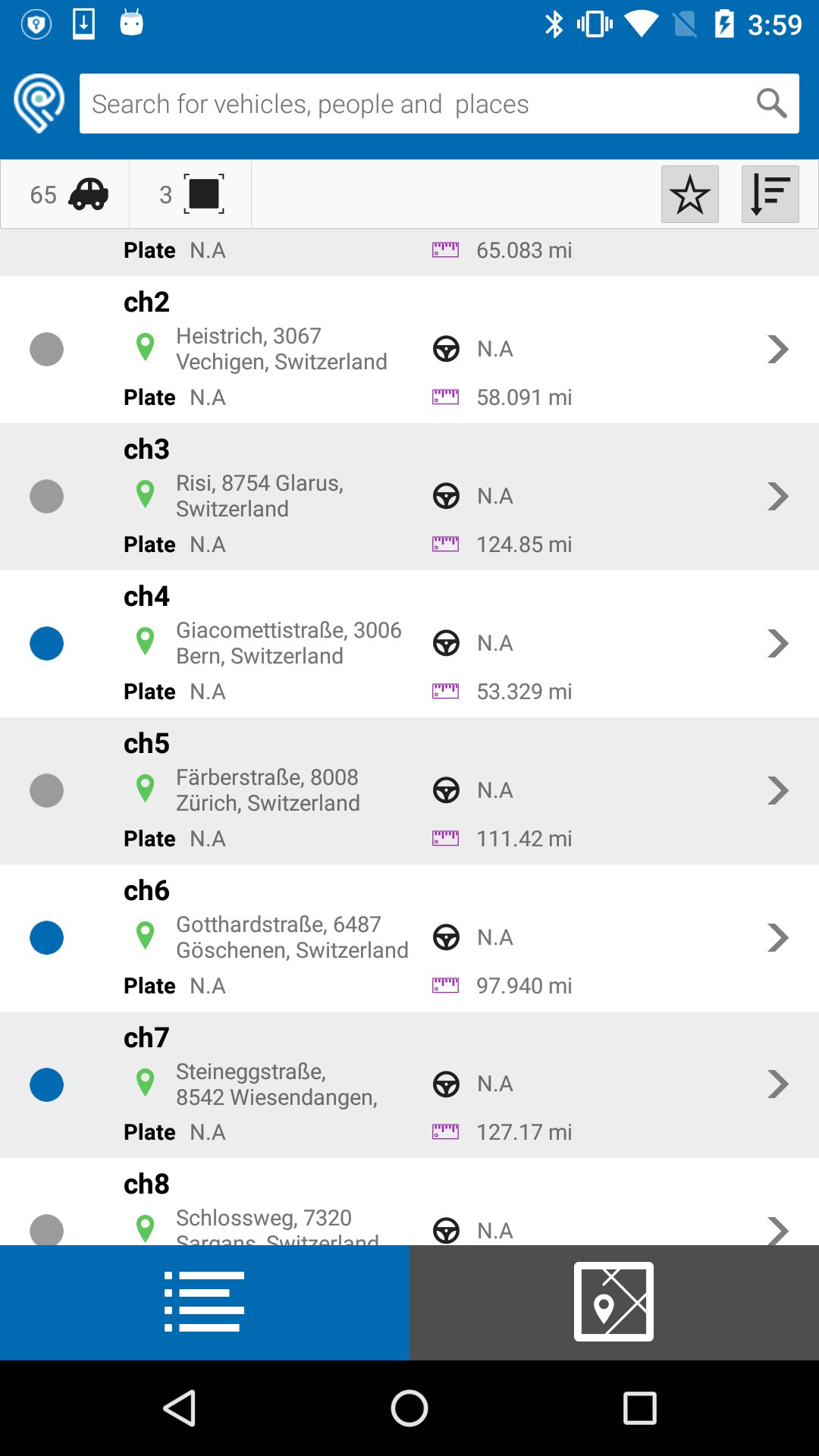
Task: Expand details chevron for ch5
Action: point(777,791)
